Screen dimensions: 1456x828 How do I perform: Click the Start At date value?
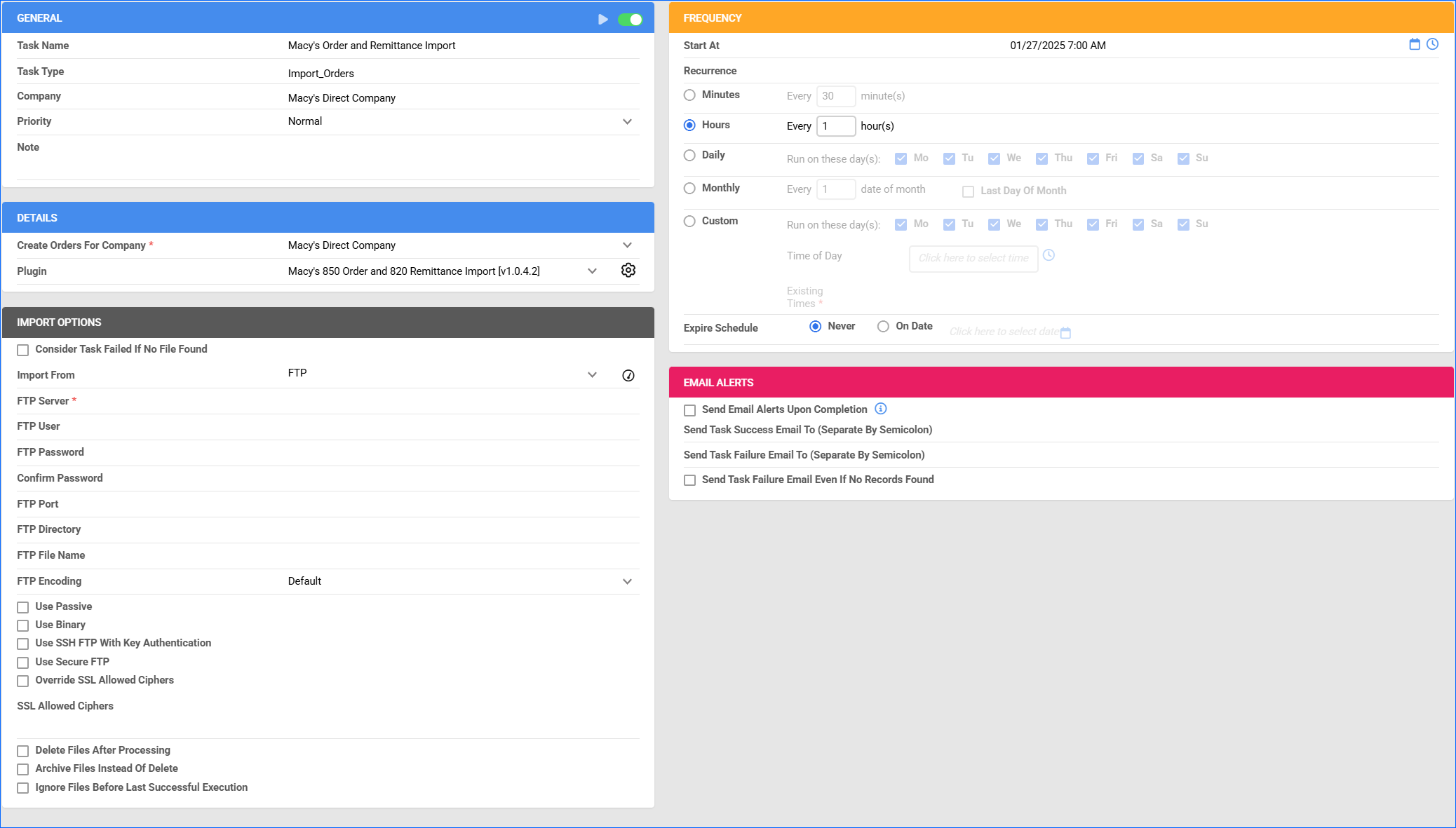pos(1058,46)
